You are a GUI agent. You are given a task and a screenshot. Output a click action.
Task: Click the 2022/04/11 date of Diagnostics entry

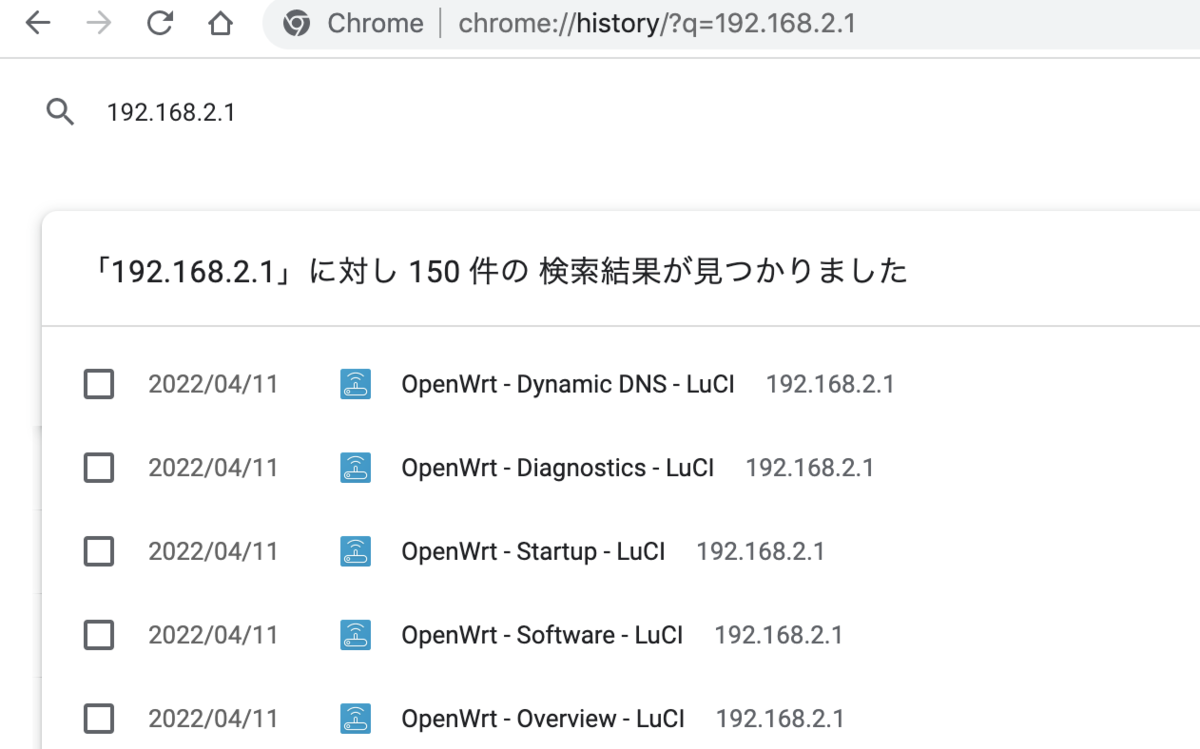[213, 468]
